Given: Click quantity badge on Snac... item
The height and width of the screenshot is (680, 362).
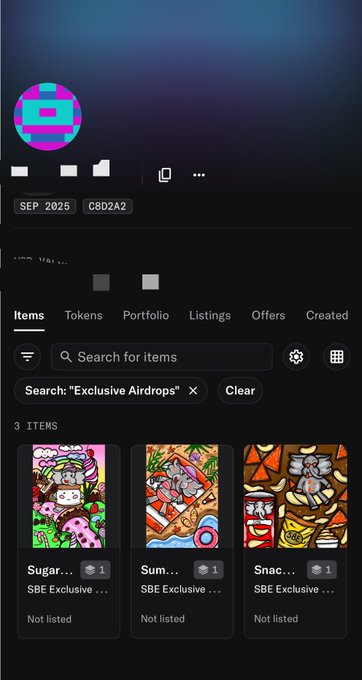Looking at the screenshot, I should click(322, 570).
